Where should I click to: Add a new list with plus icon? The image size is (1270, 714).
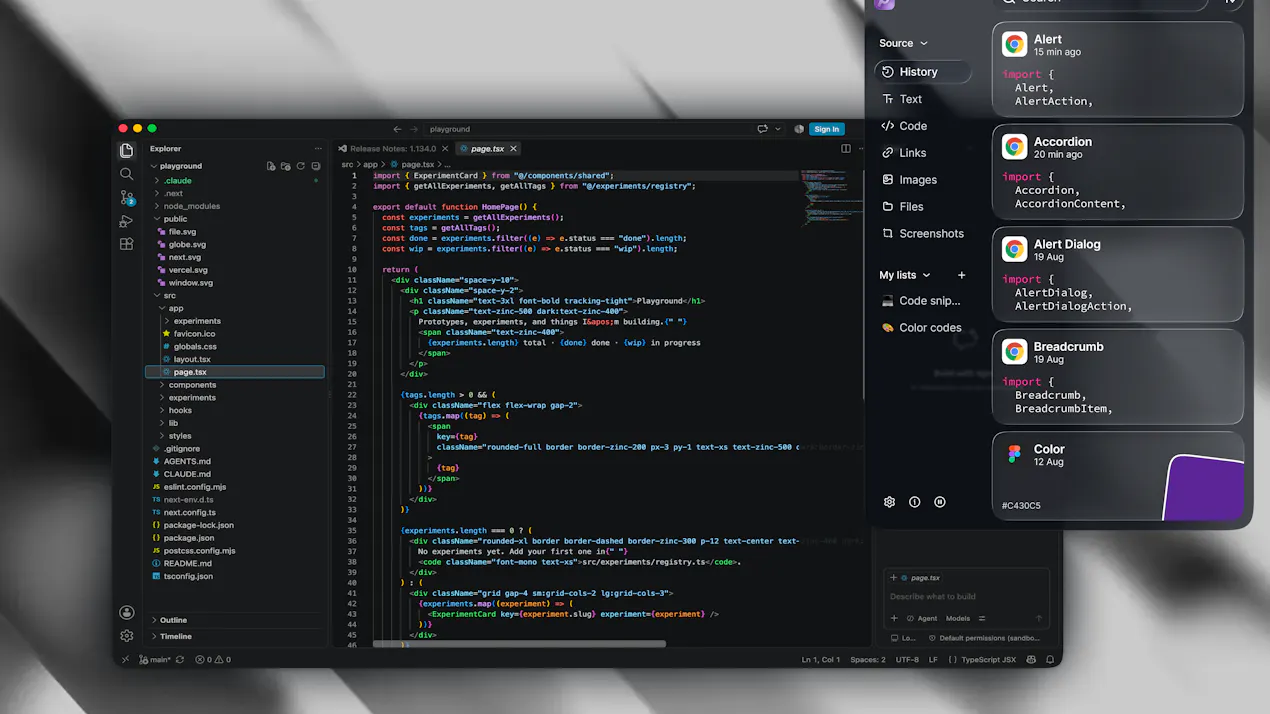[x=962, y=275]
